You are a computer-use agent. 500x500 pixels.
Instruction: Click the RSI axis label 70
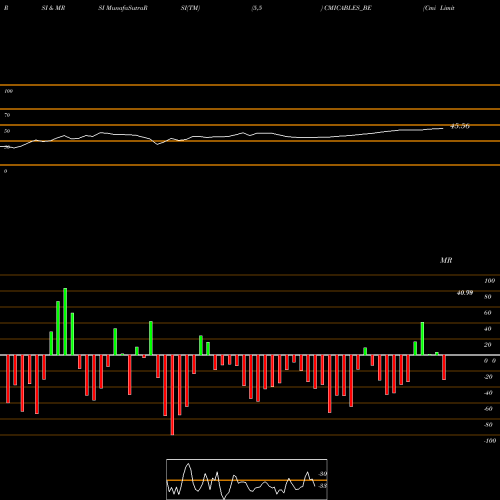[x=7, y=115]
